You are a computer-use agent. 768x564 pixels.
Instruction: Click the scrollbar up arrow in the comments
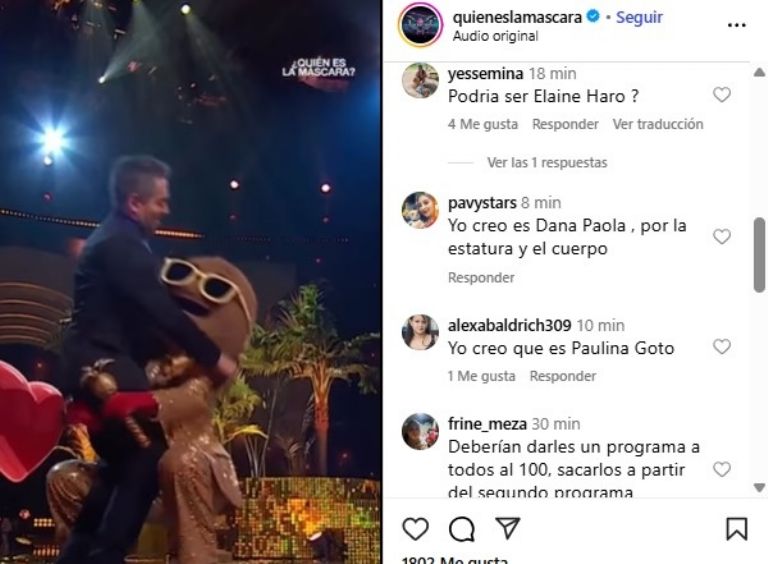click(759, 73)
